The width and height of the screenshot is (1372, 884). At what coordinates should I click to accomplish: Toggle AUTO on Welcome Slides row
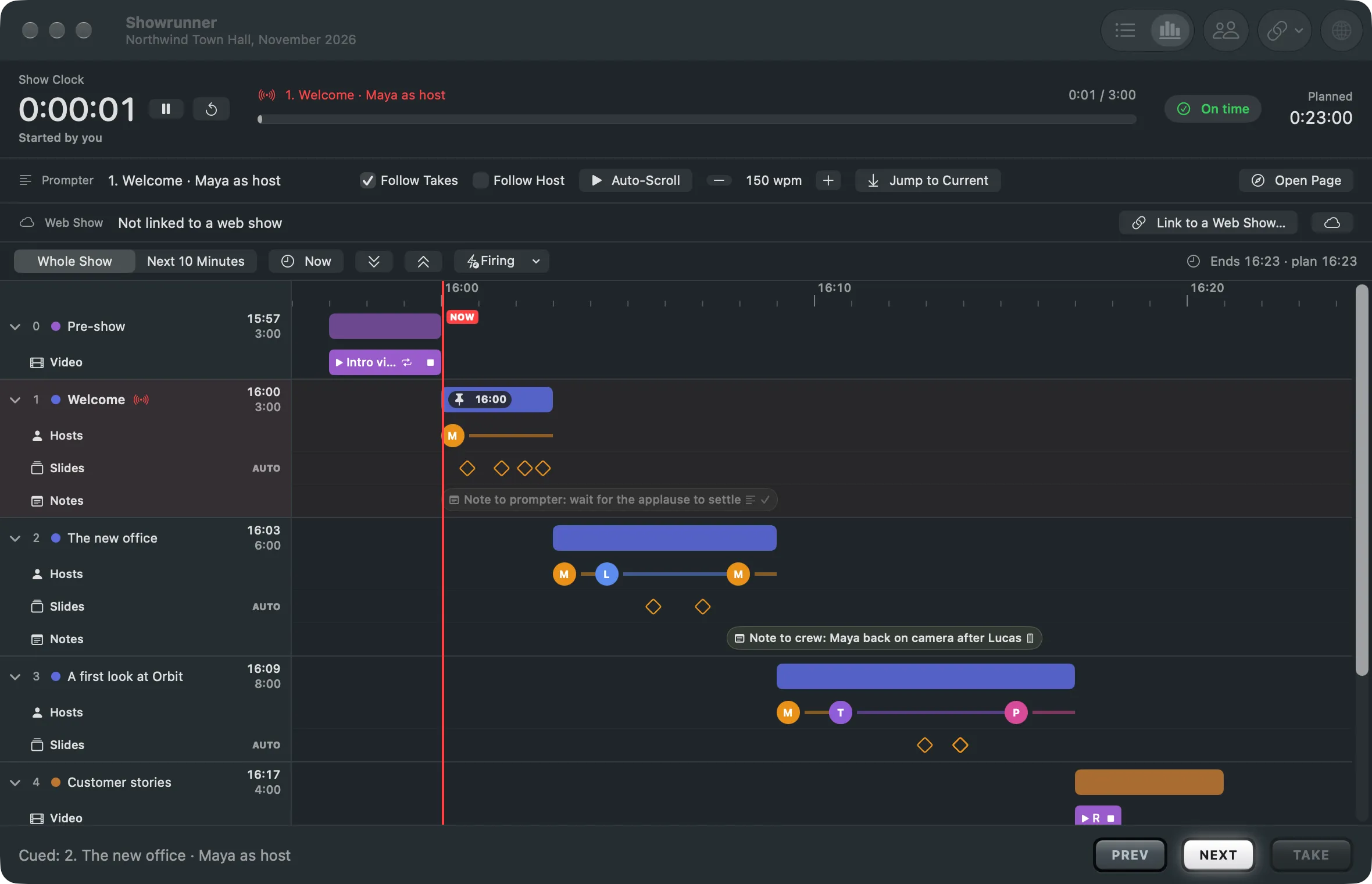tap(266, 468)
